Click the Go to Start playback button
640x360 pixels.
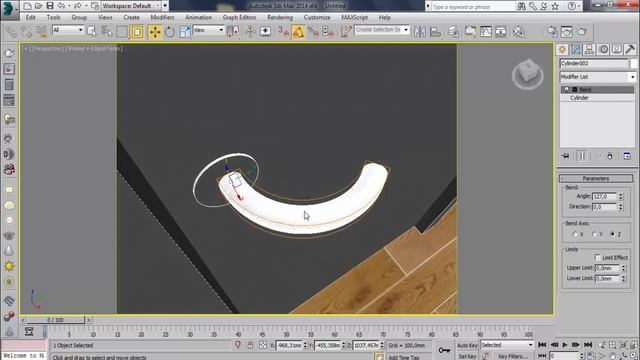point(542,345)
